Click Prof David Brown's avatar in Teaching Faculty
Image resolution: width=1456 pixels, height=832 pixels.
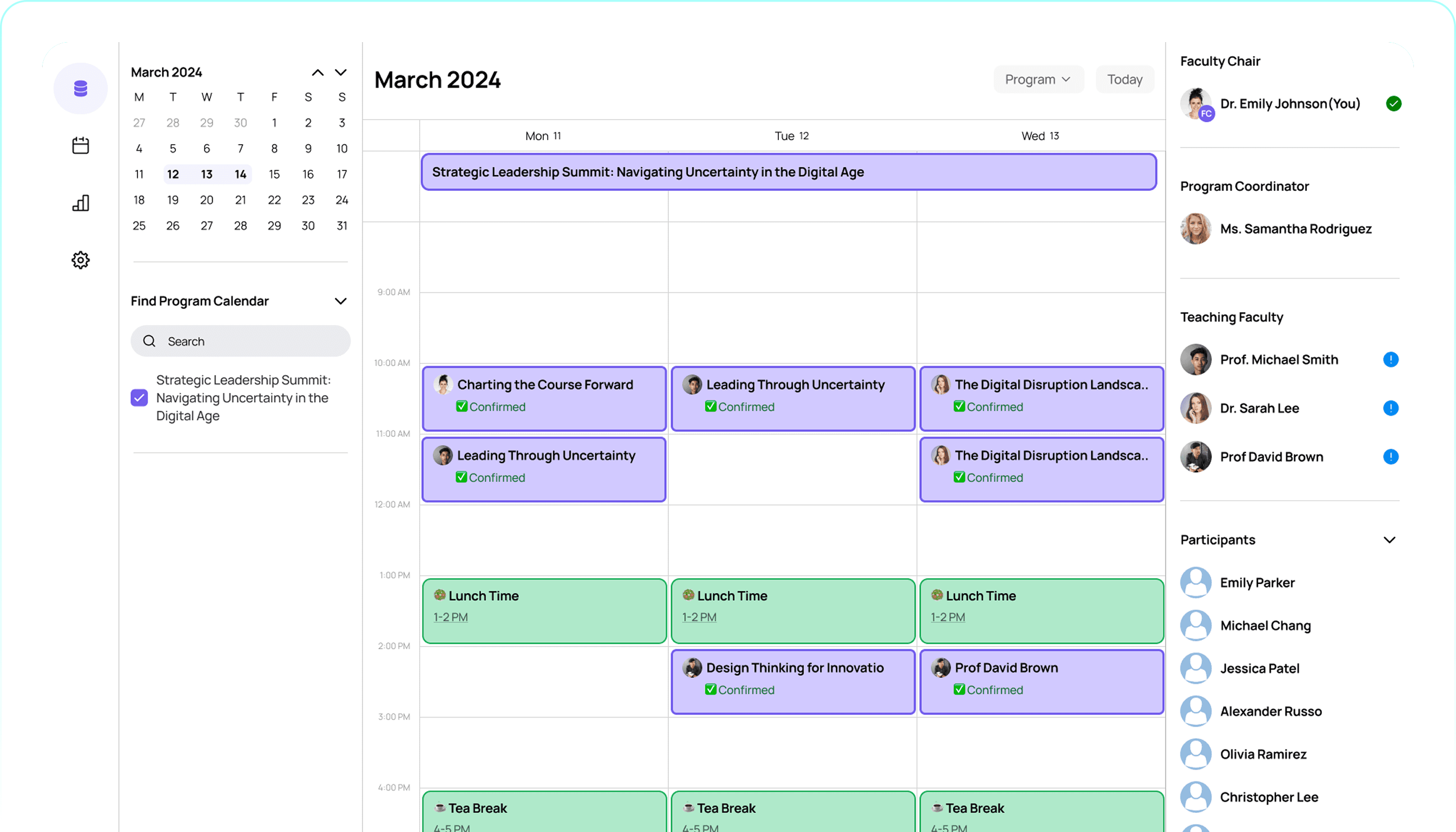click(x=1196, y=456)
